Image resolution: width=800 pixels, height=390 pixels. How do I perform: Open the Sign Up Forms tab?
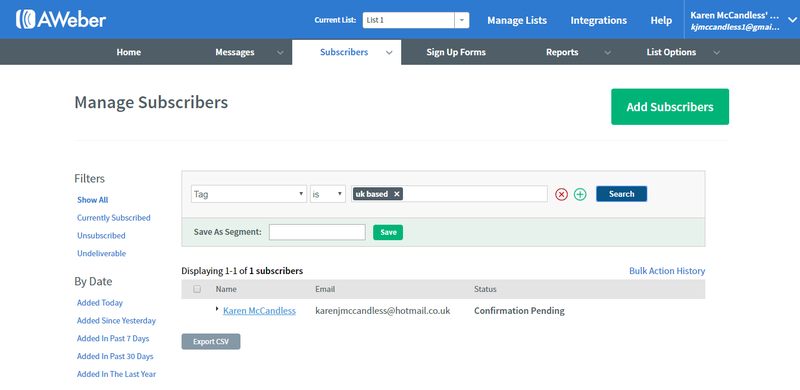pos(456,52)
